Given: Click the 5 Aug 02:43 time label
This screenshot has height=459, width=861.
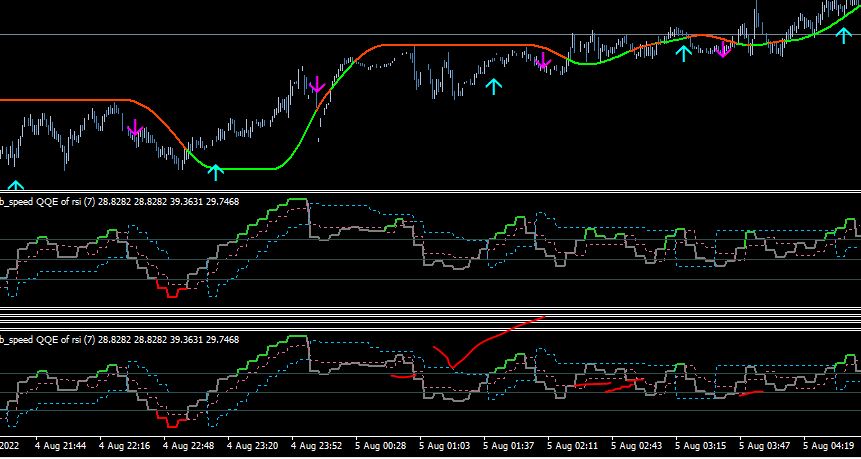Looking at the screenshot, I should [638, 445].
